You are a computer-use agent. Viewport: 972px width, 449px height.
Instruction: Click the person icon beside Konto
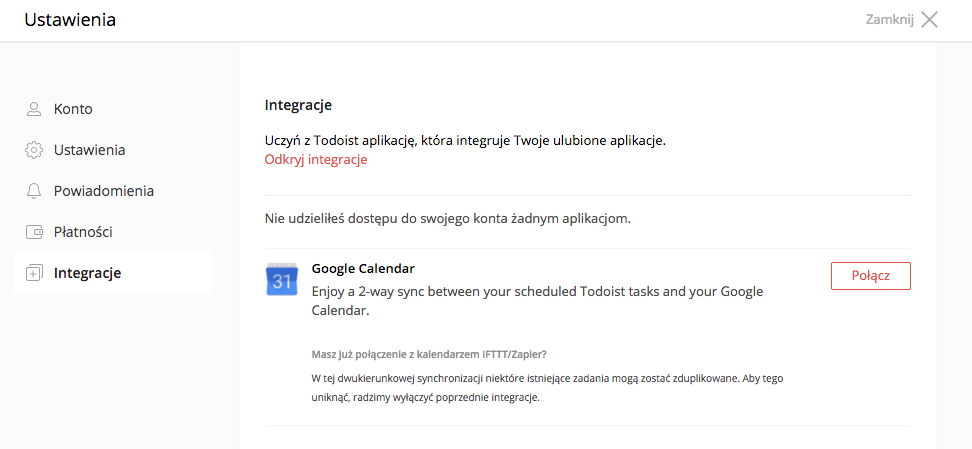[x=33, y=109]
